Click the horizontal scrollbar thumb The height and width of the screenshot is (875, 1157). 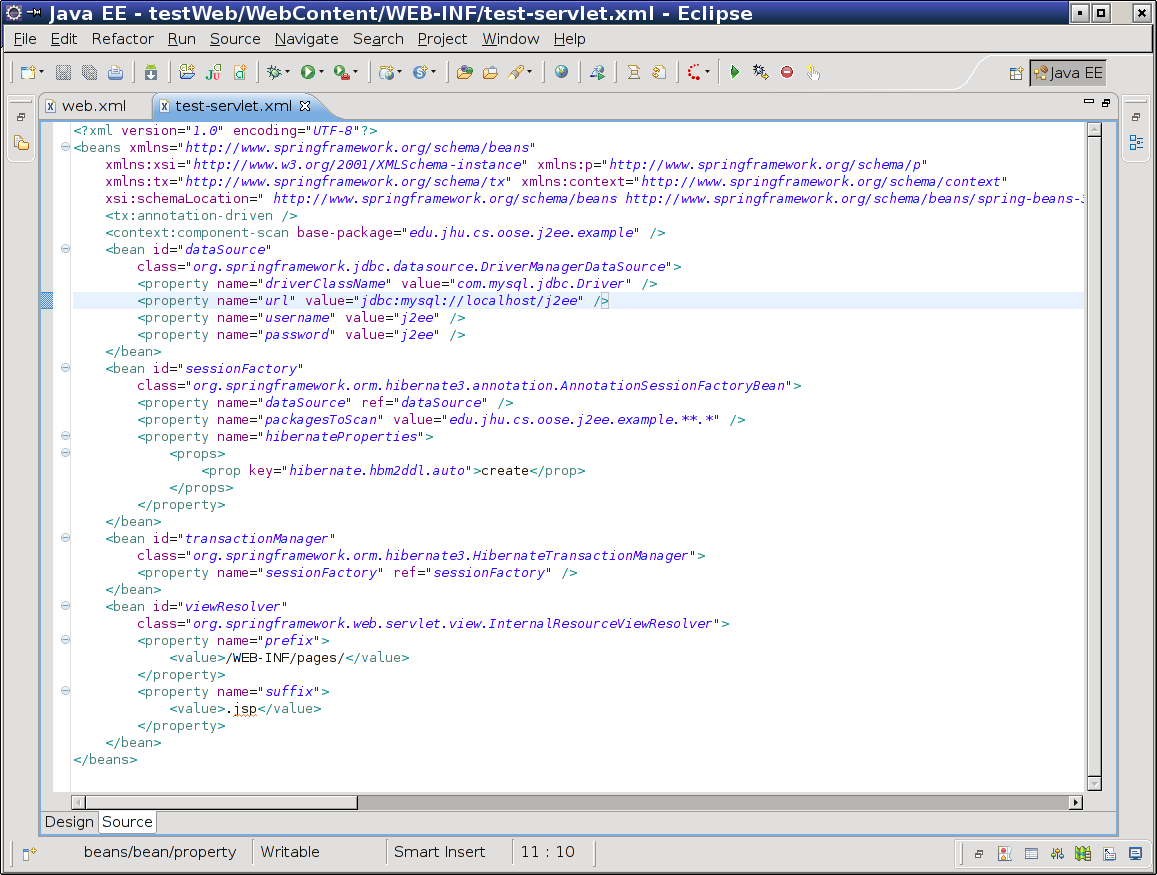[x=221, y=802]
